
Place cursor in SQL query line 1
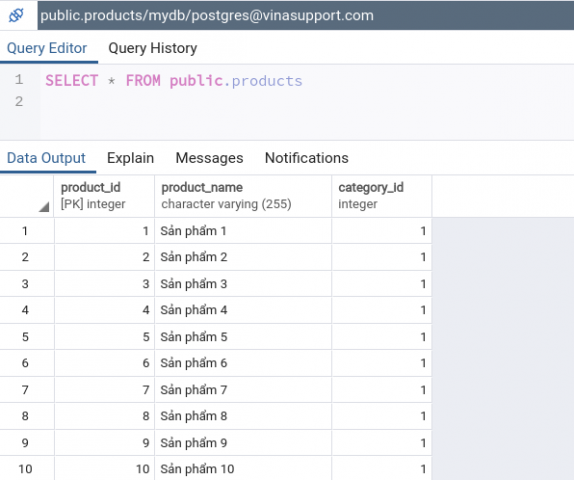coord(174,81)
